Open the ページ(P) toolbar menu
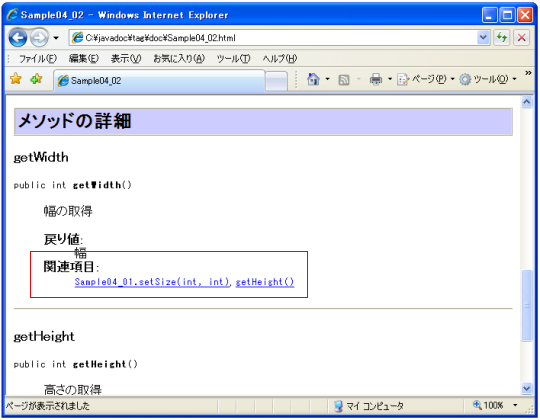 [x=426, y=80]
